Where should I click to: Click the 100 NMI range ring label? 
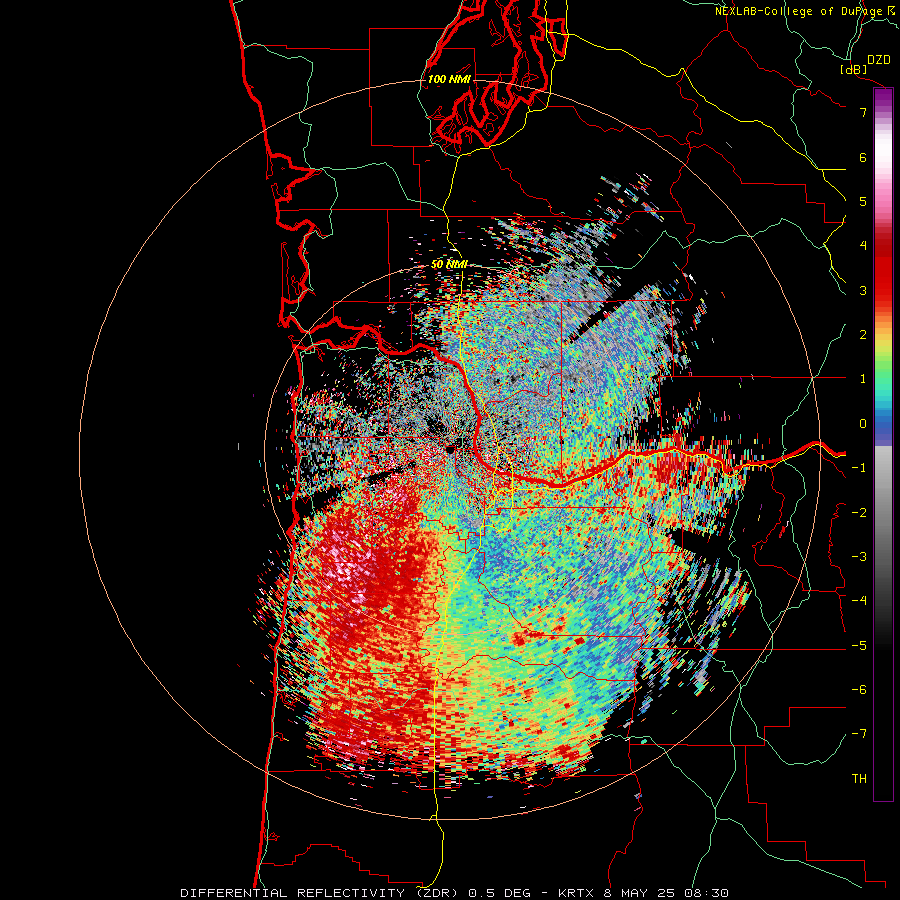click(x=449, y=79)
